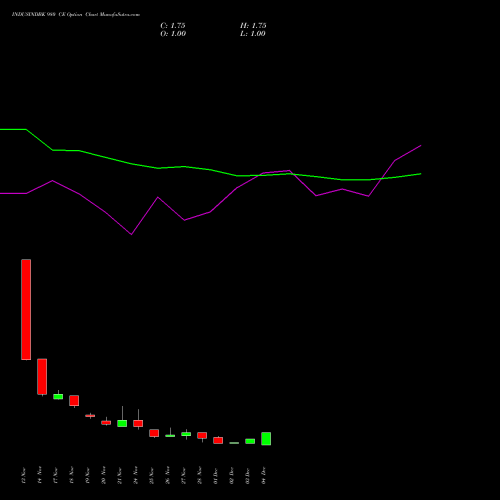Click the red candle above 28 Nov
This screenshot has height=500, width=500.
pos(202,435)
